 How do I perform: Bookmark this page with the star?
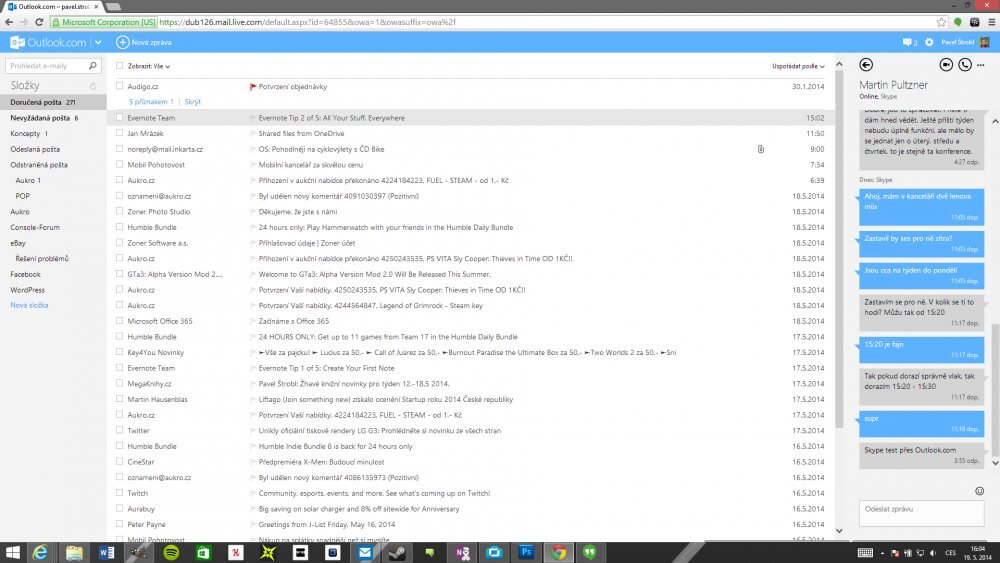(941, 22)
